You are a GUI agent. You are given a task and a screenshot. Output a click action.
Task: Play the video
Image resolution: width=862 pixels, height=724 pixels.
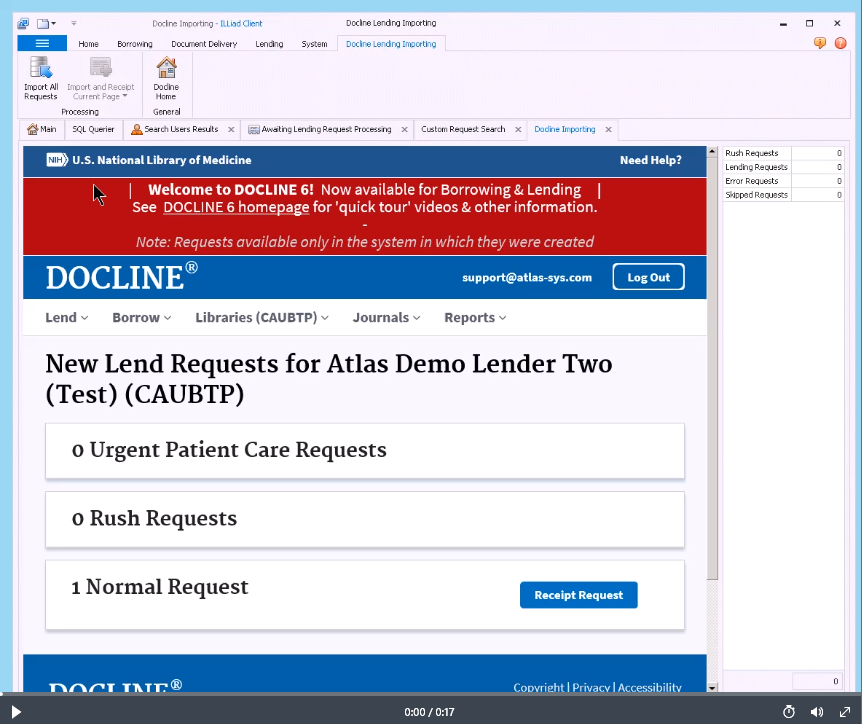point(16,712)
